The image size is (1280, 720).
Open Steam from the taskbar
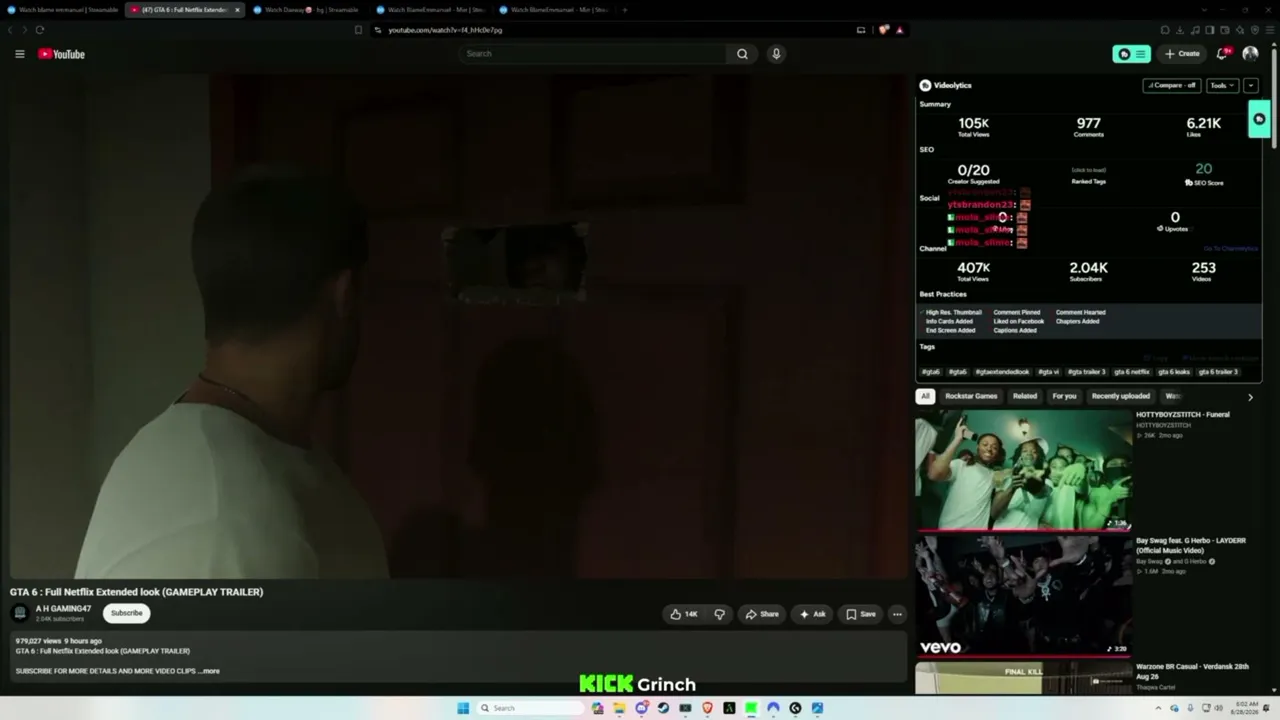(x=663, y=708)
